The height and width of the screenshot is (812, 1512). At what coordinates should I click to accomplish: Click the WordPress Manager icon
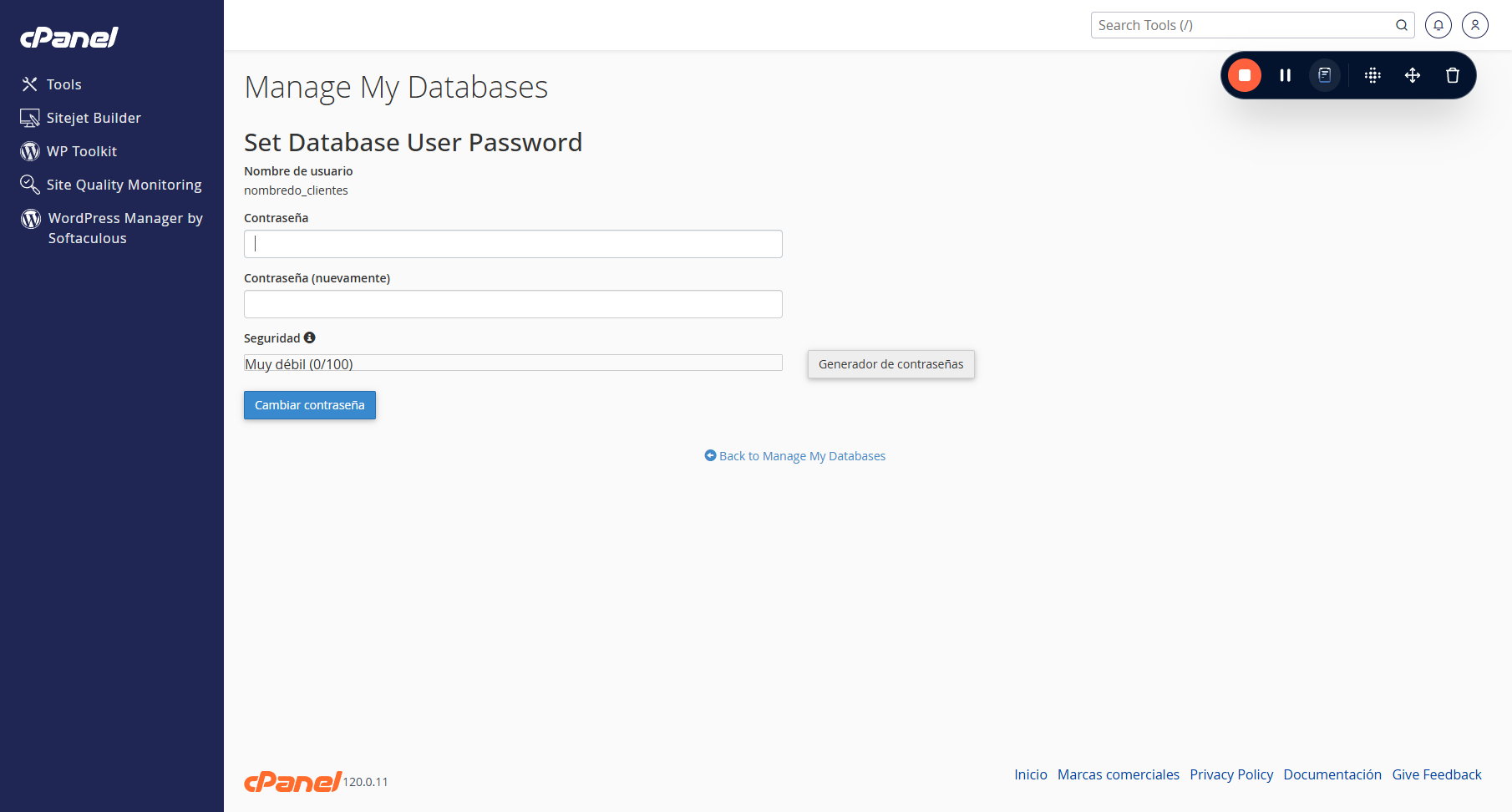tap(31, 219)
